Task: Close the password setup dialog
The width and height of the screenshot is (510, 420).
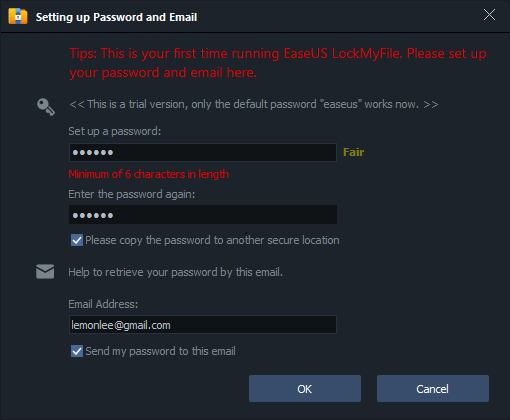Action: point(489,15)
